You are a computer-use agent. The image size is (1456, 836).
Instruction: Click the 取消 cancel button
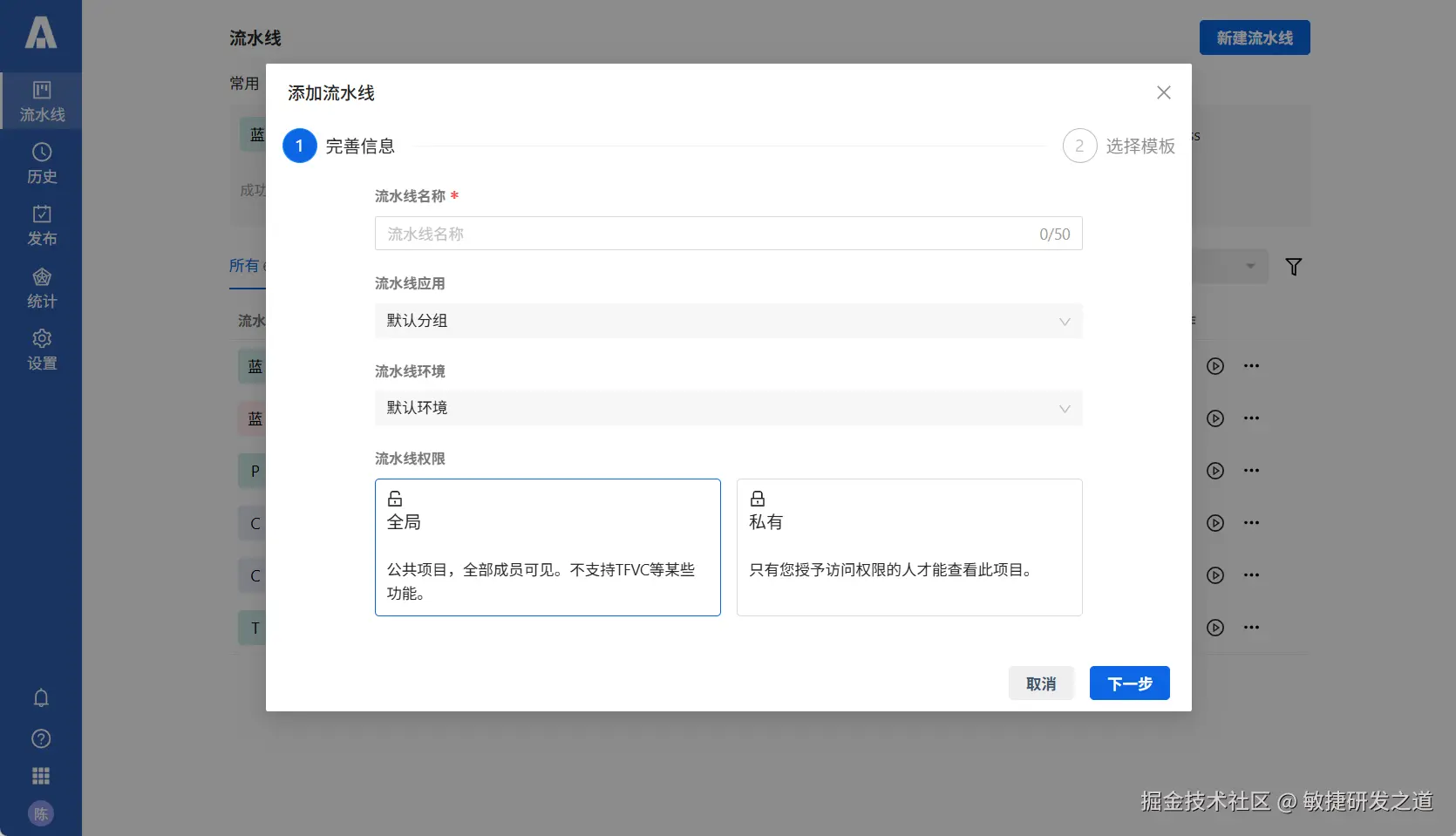1041,683
